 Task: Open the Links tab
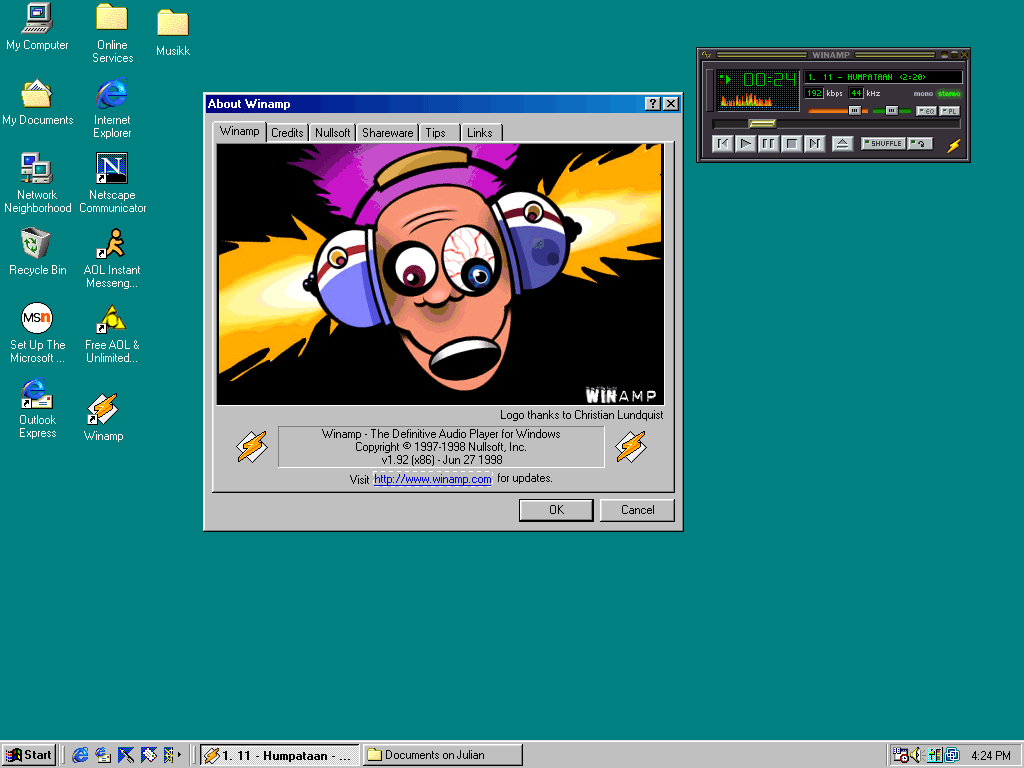tap(479, 133)
